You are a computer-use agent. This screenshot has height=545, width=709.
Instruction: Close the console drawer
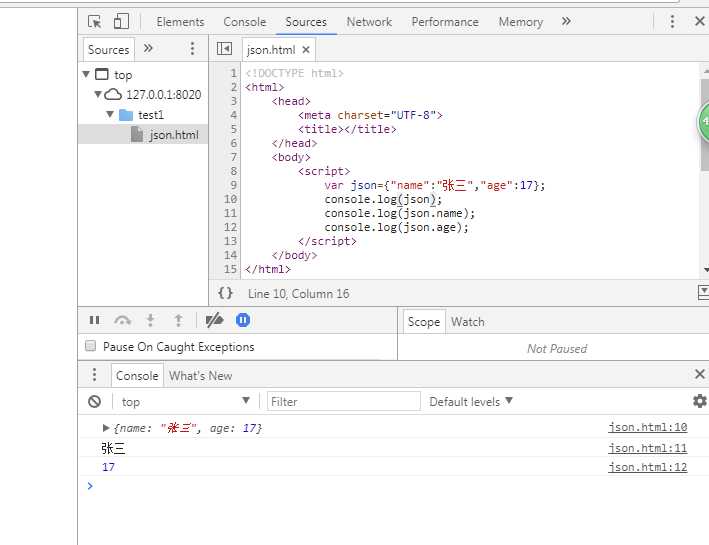[700, 374]
